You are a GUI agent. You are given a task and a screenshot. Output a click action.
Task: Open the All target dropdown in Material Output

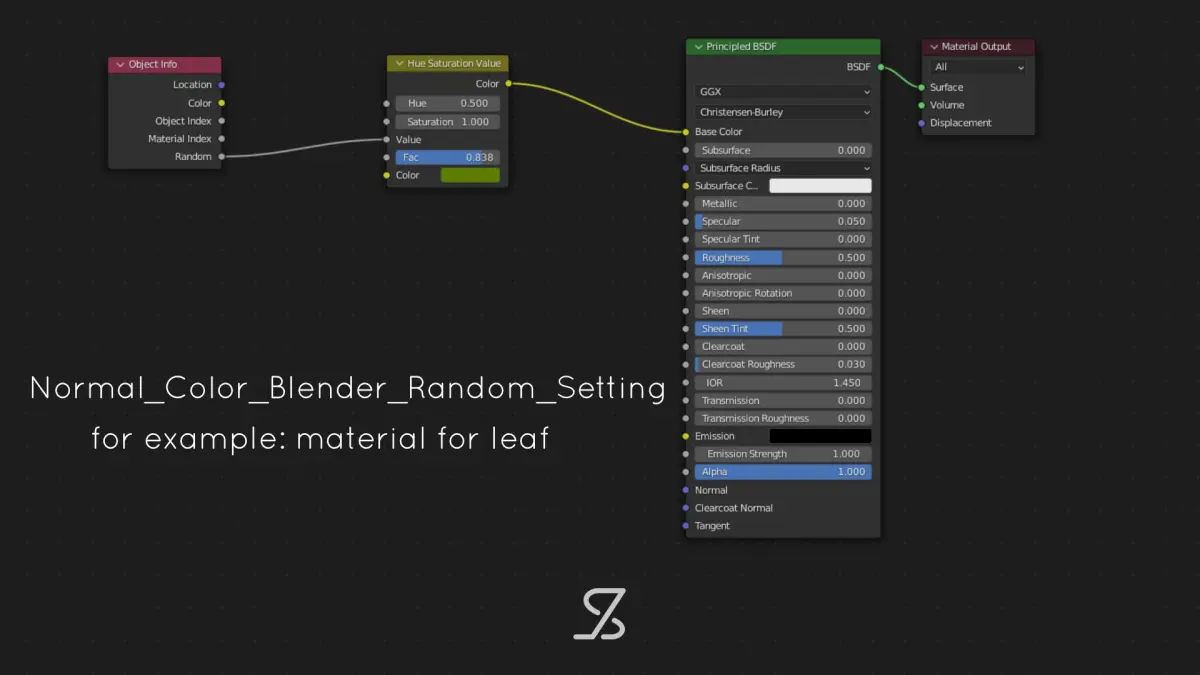click(x=977, y=67)
